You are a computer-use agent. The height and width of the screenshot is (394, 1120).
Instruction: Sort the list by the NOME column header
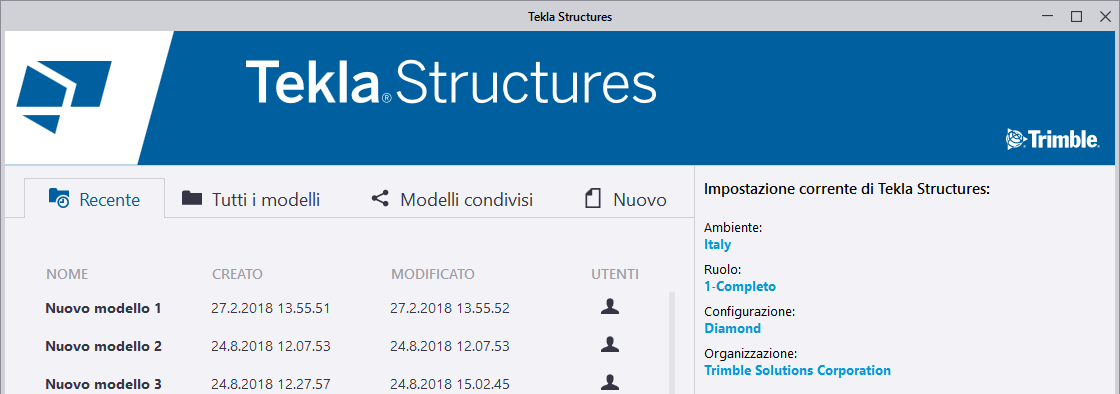[67, 274]
